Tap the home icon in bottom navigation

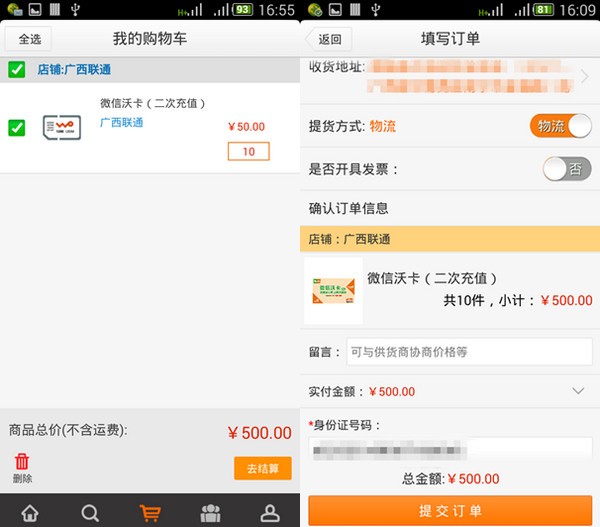(30, 512)
